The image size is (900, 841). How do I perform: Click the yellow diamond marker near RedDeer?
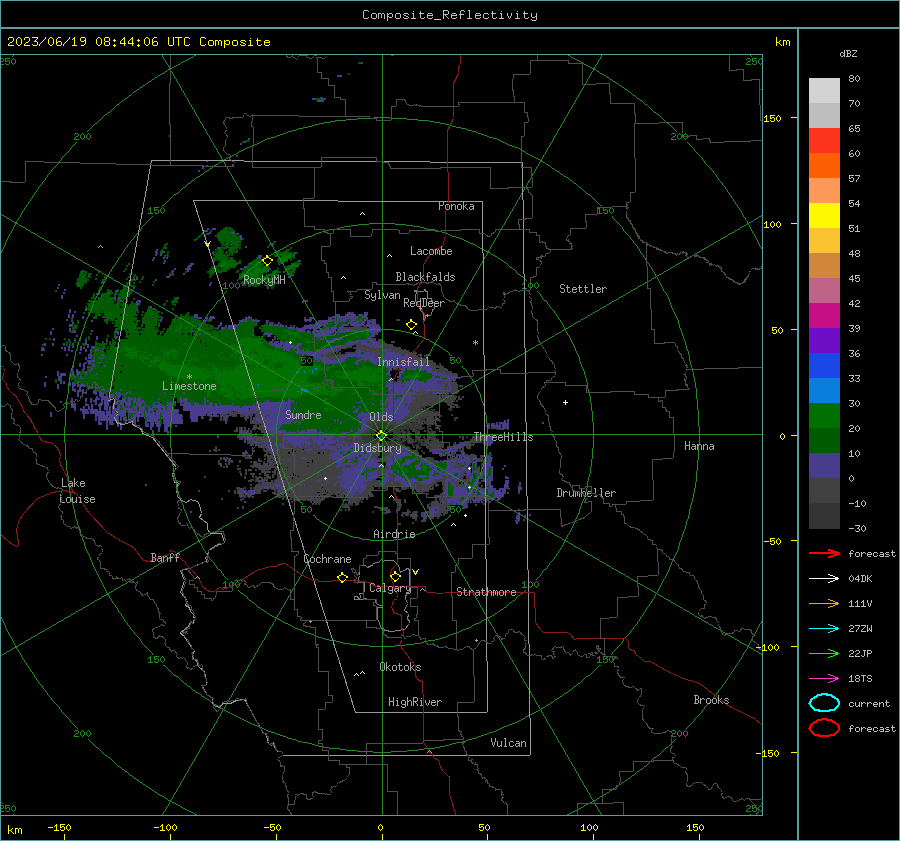pos(412,325)
